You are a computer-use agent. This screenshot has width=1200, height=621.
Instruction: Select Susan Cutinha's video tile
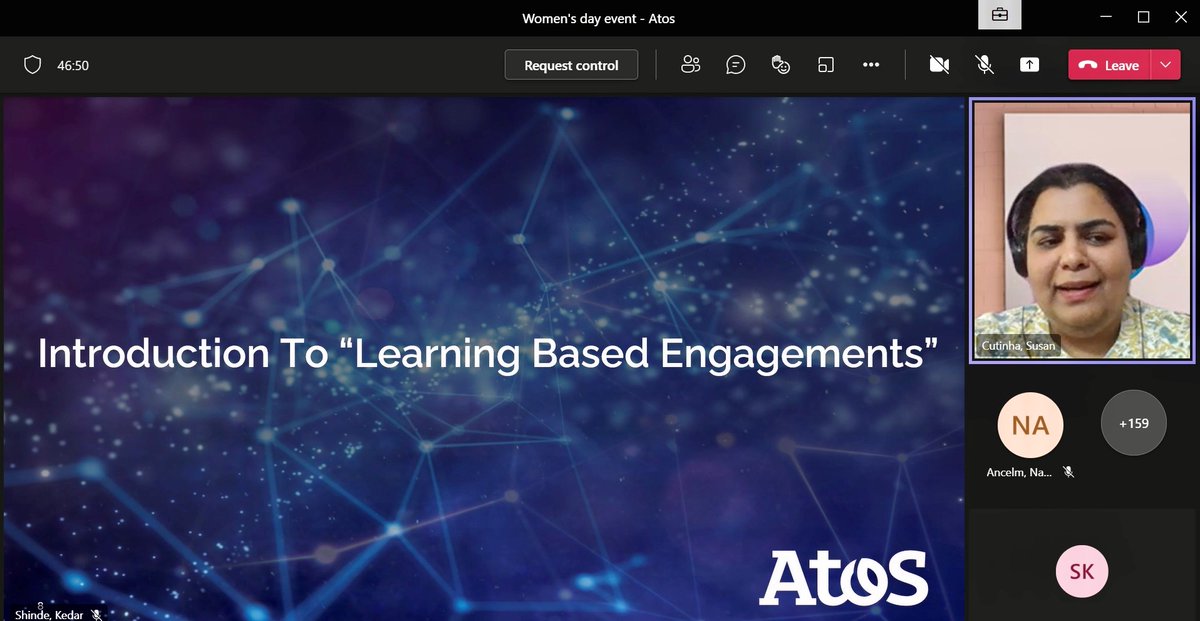click(x=1082, y=230)
